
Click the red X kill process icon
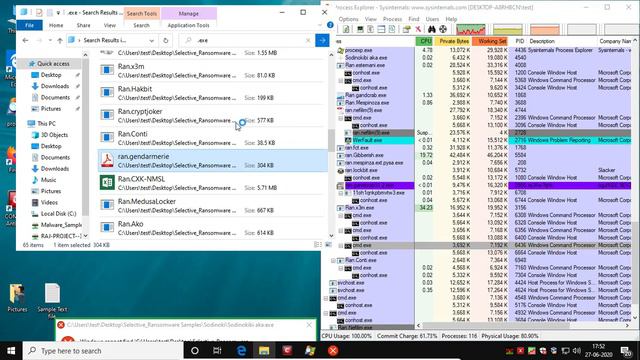pyautogui.click(x=418, y=29)
